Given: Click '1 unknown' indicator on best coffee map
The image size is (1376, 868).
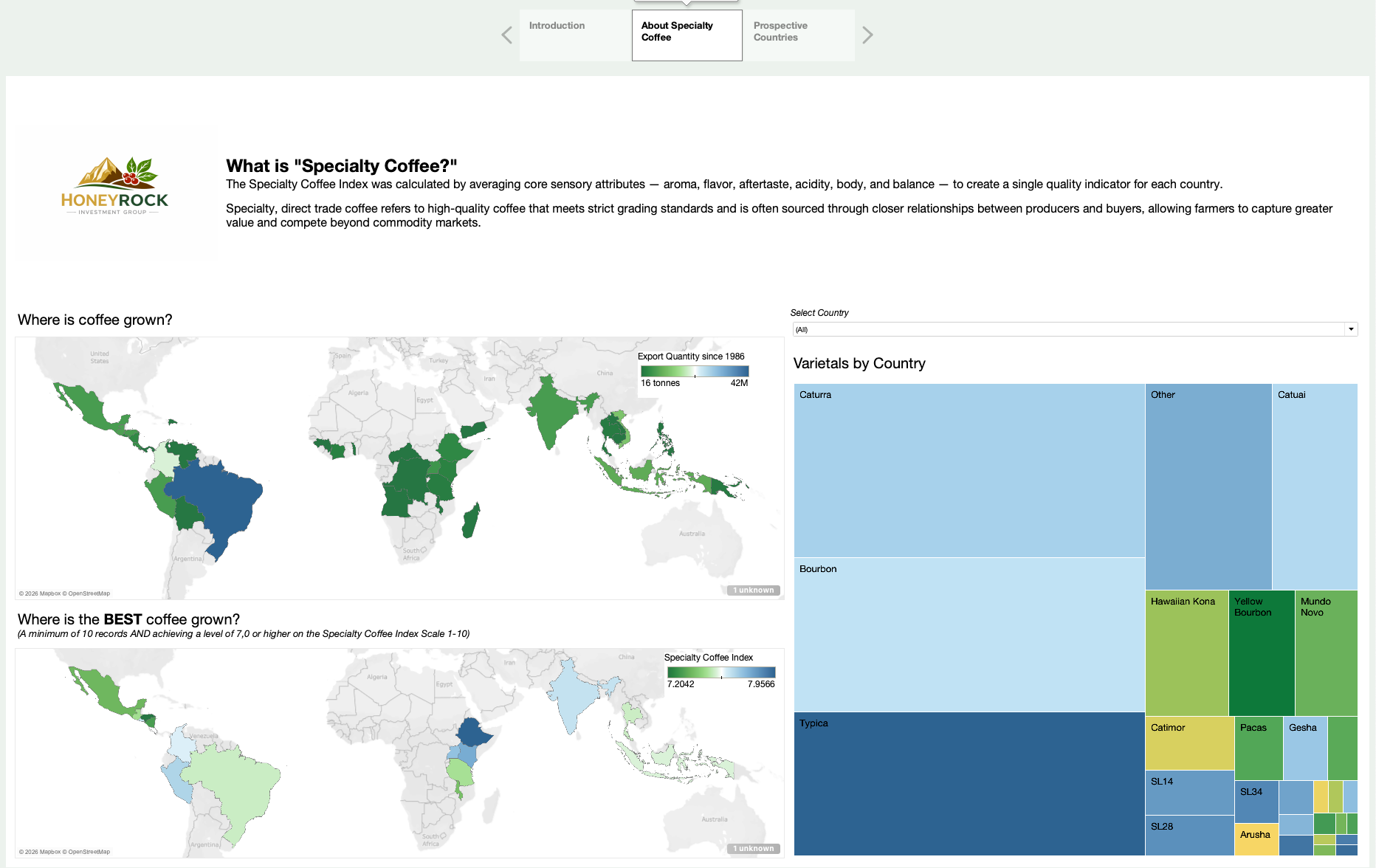Looking at the screenshot, I should 753,849.
